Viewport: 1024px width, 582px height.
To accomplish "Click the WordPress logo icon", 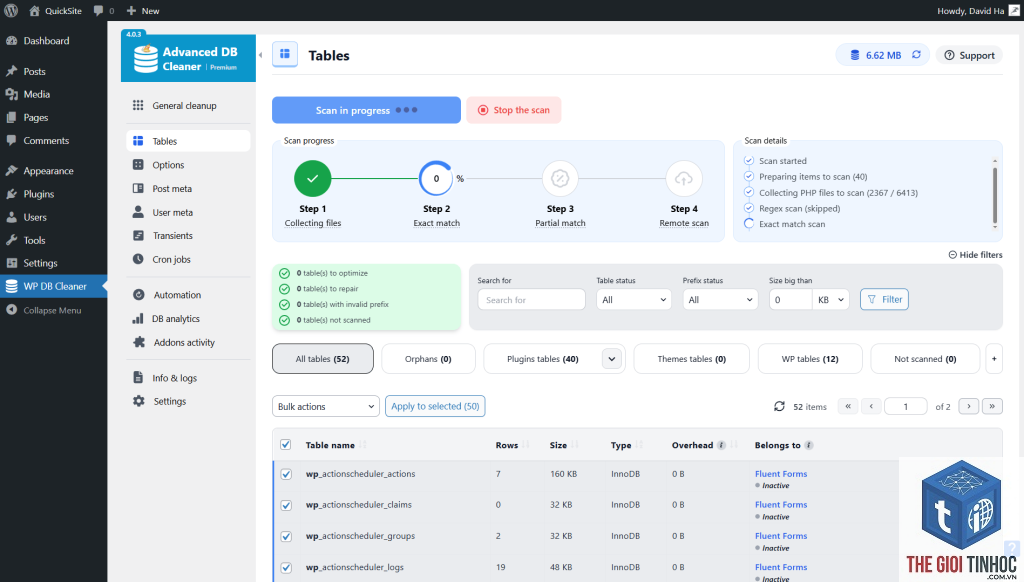I will tap(11, 10).
